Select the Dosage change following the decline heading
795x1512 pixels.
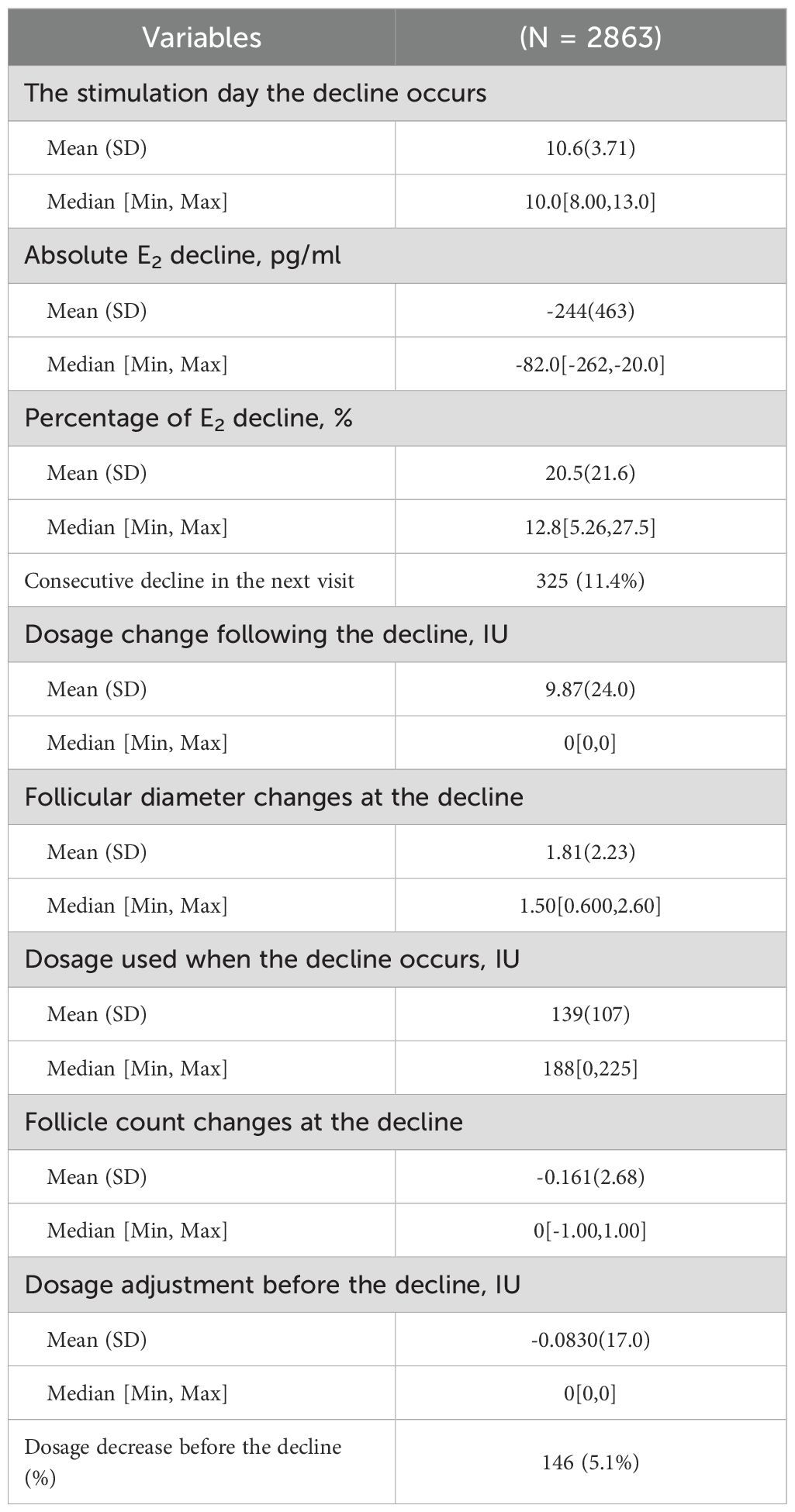click(x=266, y=634)
